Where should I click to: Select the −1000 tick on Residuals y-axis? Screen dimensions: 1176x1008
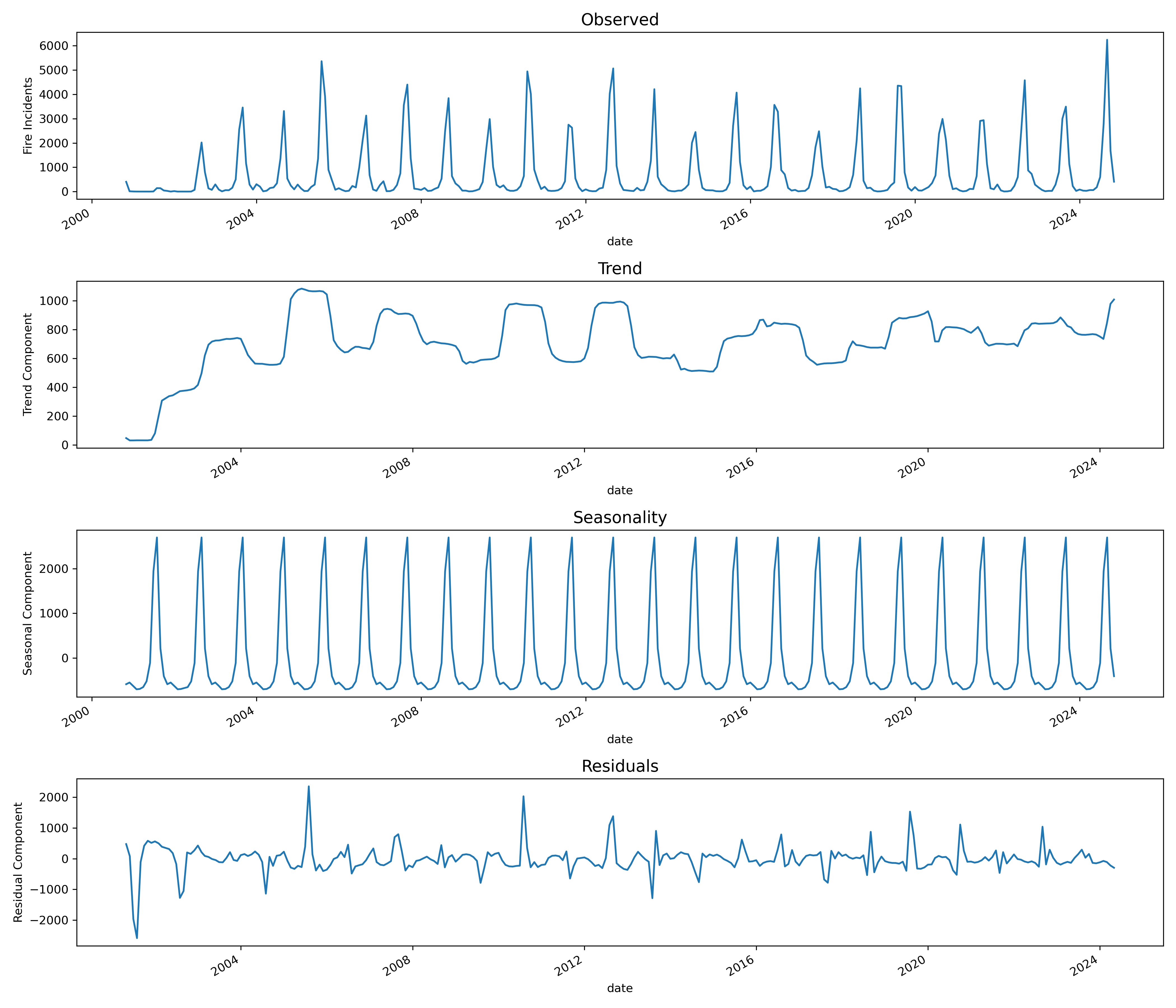pos(49,889)
